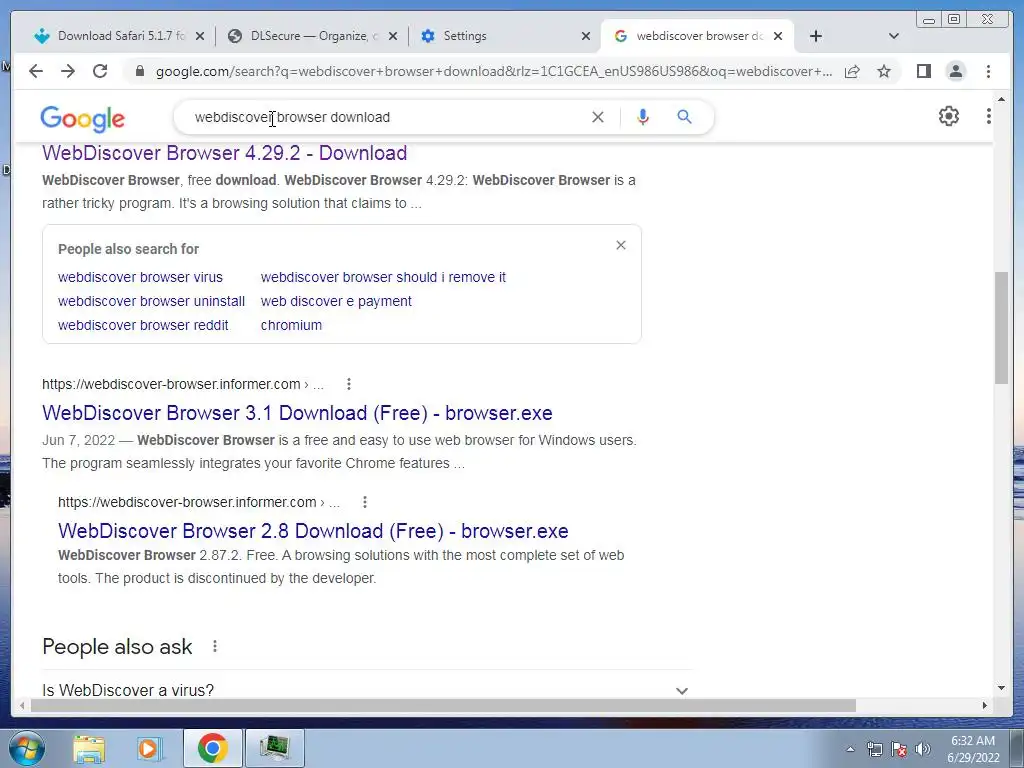Viewport: 1024px width, 768px height.
Task: Open the Windows Start menu
Action: coord(25,748)
